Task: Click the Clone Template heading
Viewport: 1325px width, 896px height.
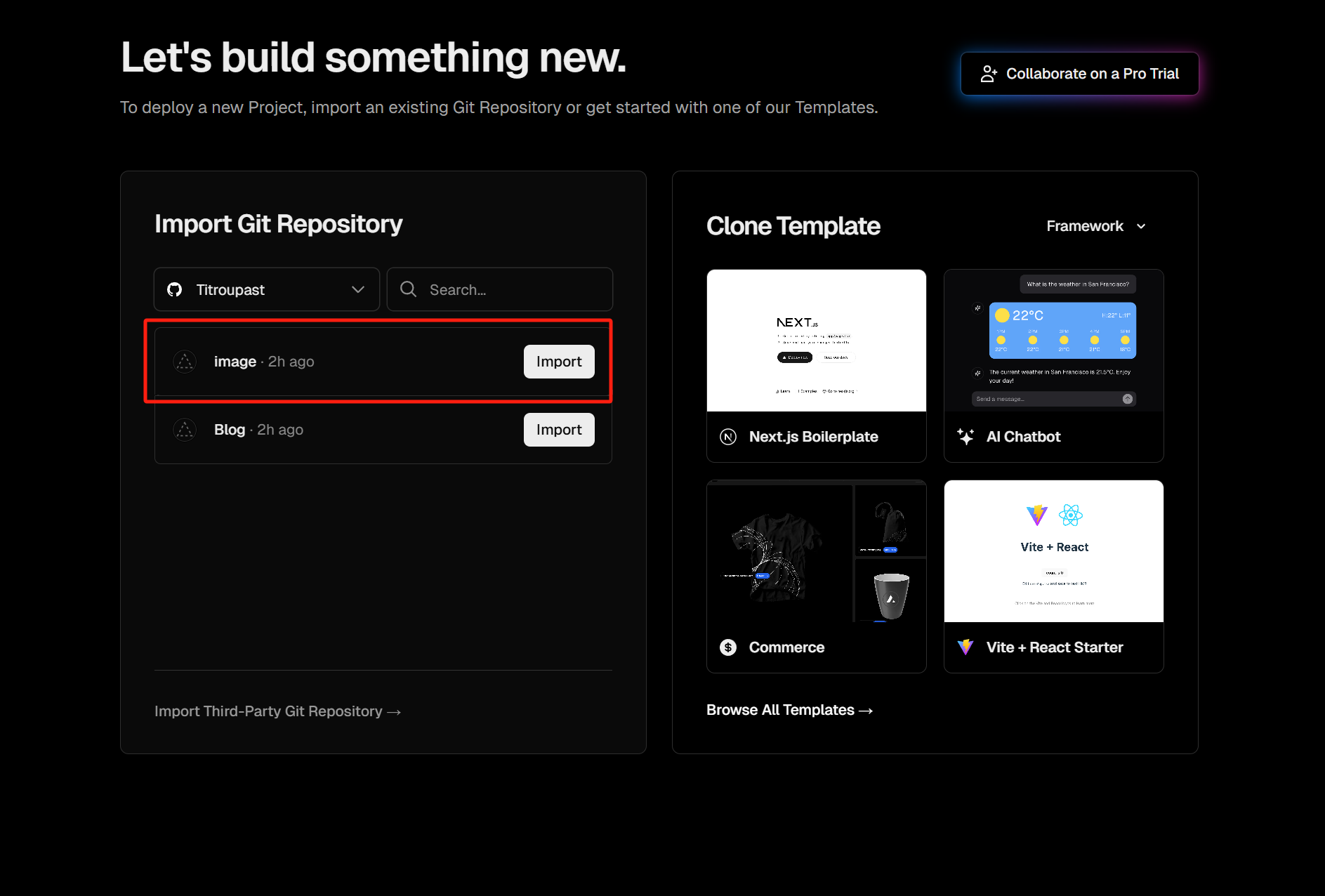Action: coord(793,226)
